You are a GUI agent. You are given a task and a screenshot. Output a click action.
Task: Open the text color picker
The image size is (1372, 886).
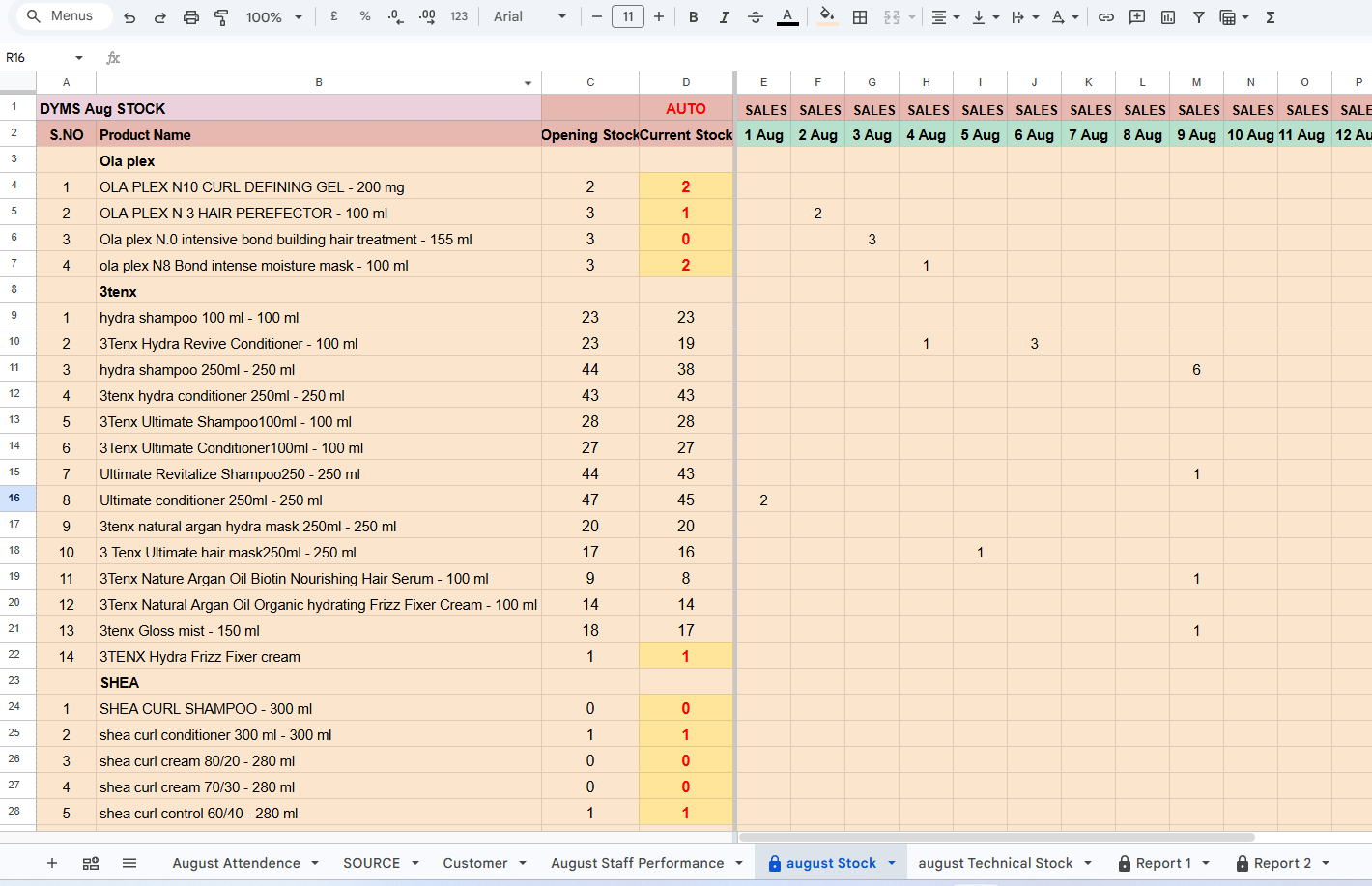click(x=787, y=16)
